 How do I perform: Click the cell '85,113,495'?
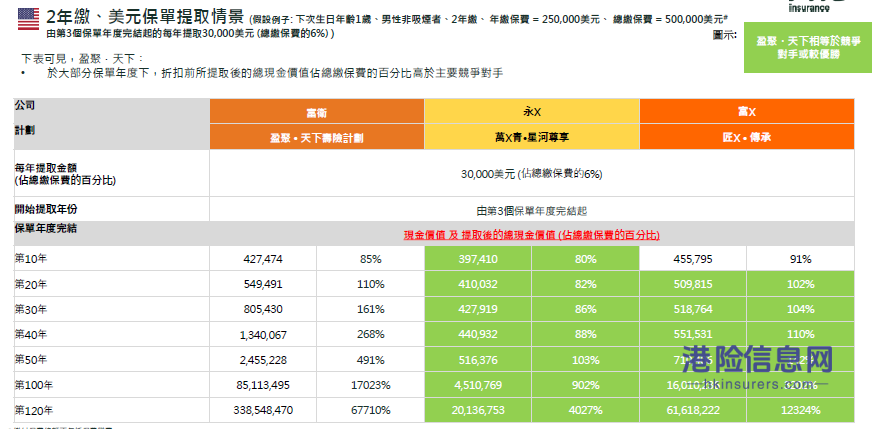pyautogui.click(x=263, y=384)
